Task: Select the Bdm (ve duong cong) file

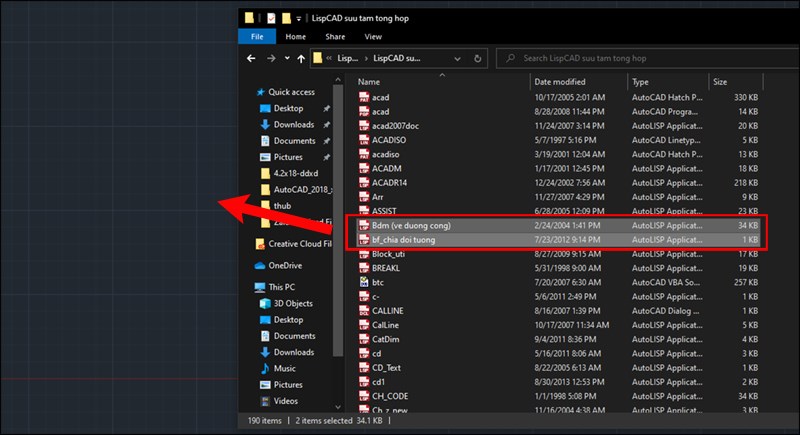Action: click(558, 225)
